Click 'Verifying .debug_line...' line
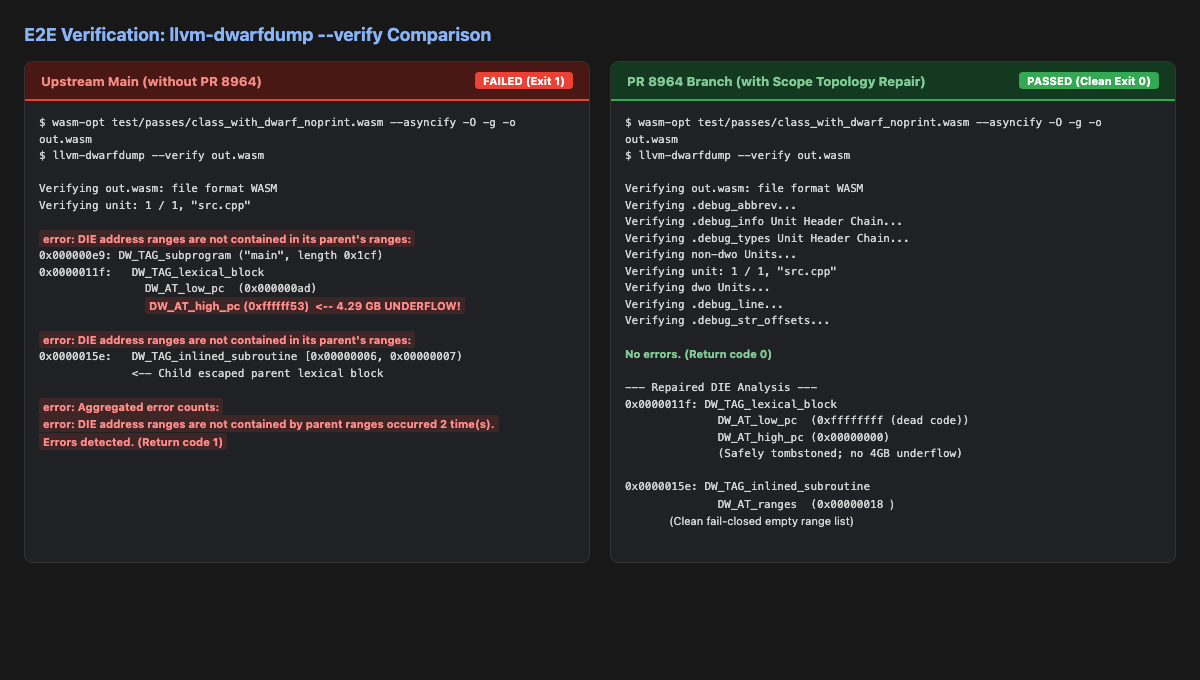Screen dimensions: 1200x680 [704, 304]
